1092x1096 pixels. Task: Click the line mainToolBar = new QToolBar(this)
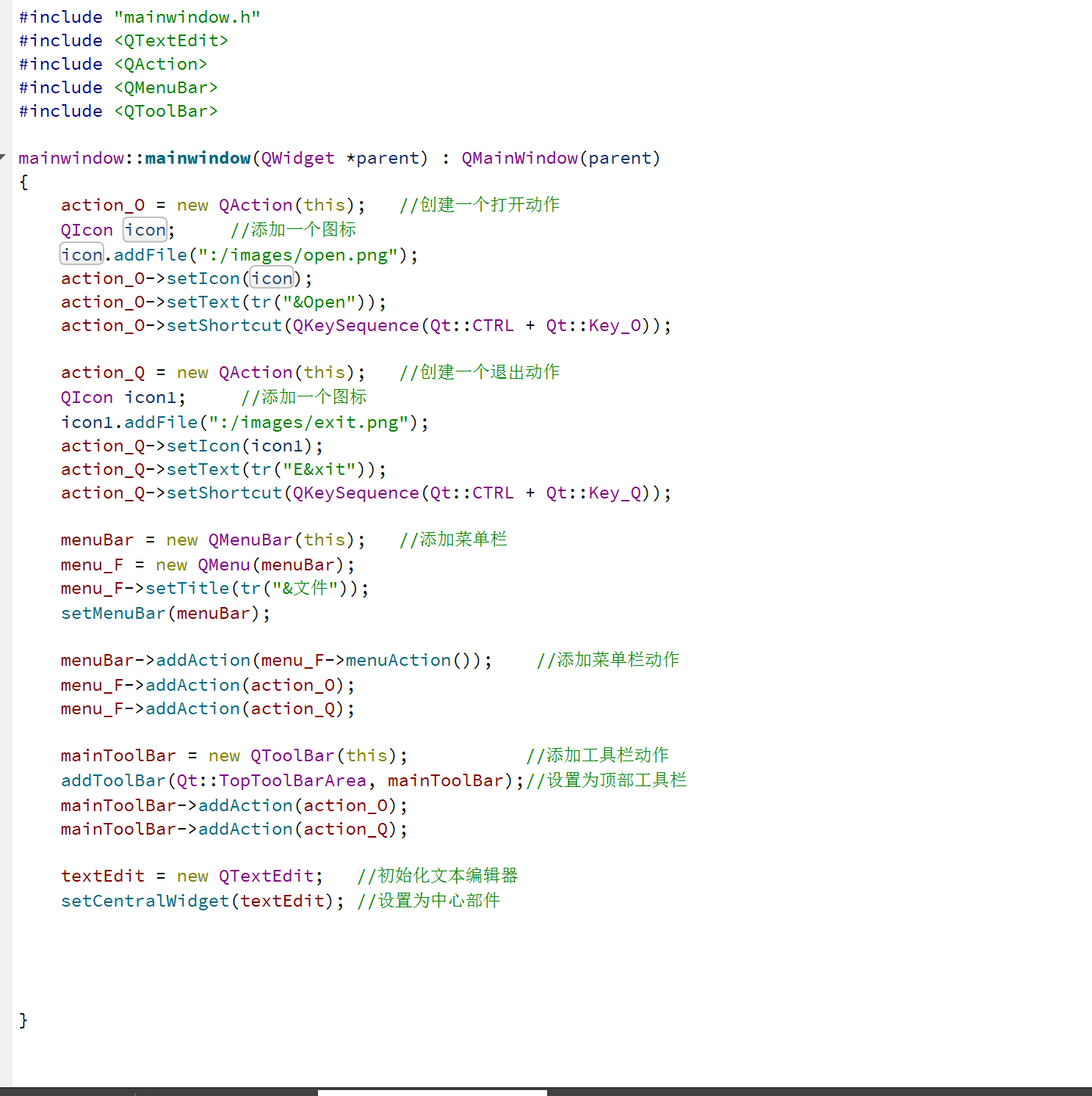234,755
